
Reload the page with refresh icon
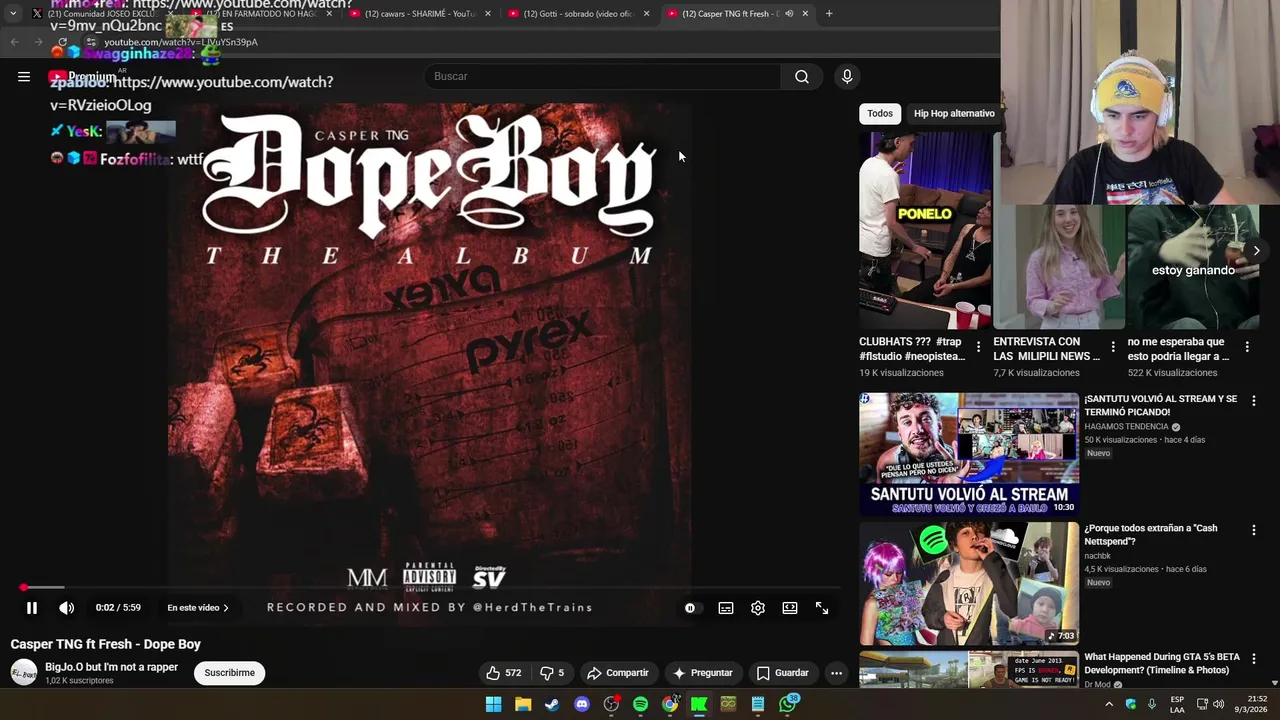[x=62, y=42]
